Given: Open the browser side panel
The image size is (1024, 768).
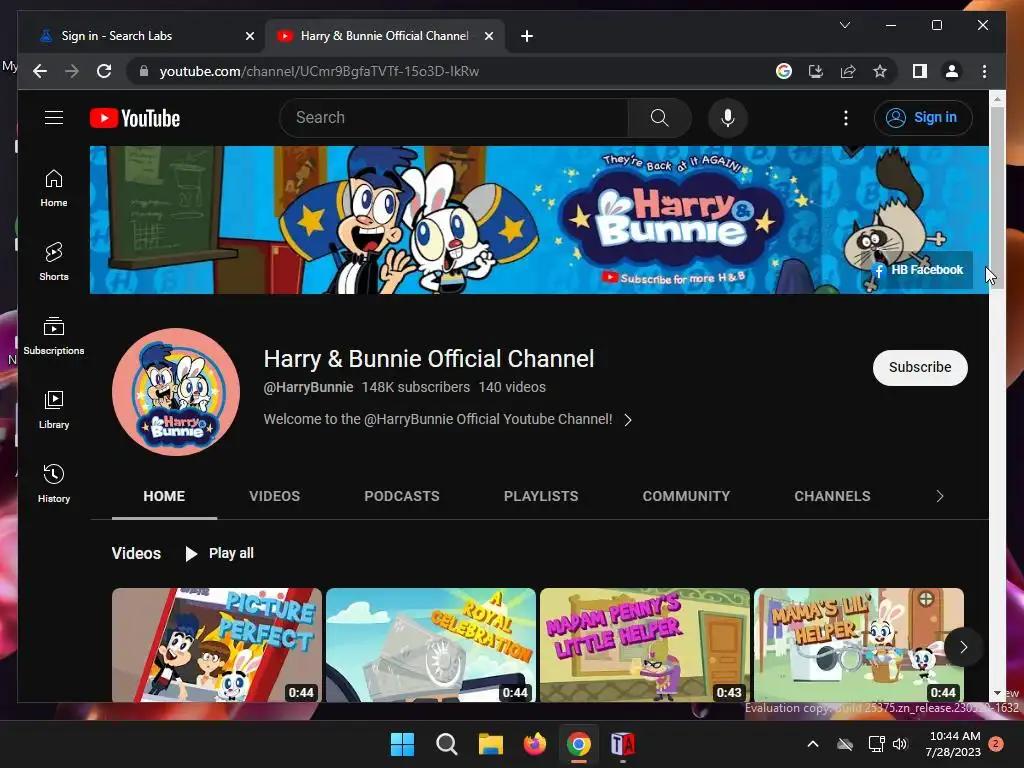Looking at the screenshot, I should pos(920,71).
